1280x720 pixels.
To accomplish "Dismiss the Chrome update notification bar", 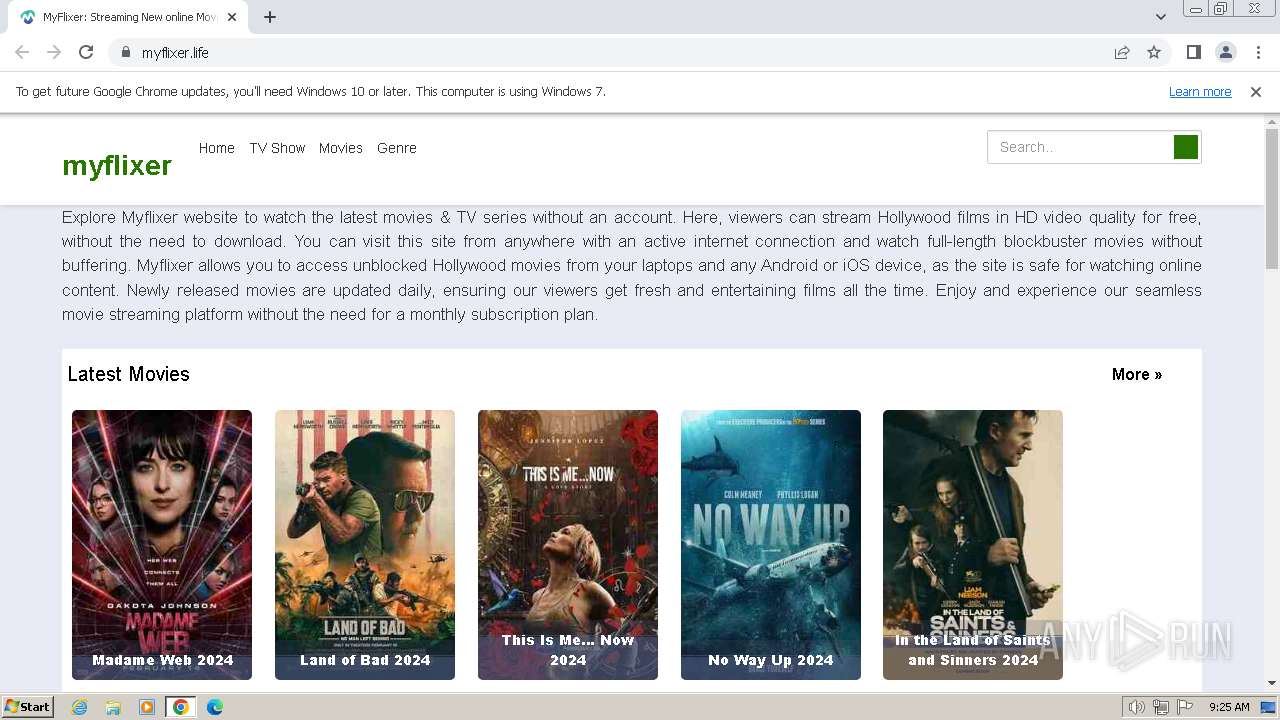I will coord(1256,92).
